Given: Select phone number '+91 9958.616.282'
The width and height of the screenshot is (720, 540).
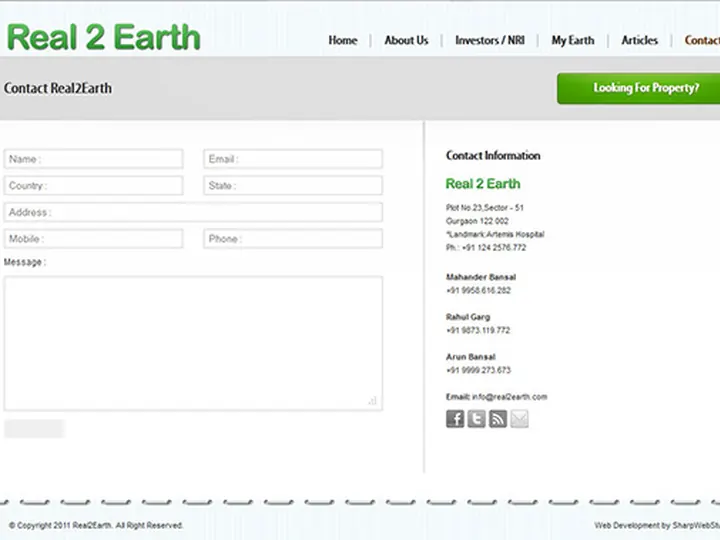Looking at the screenshot, I should pos(478,290).
